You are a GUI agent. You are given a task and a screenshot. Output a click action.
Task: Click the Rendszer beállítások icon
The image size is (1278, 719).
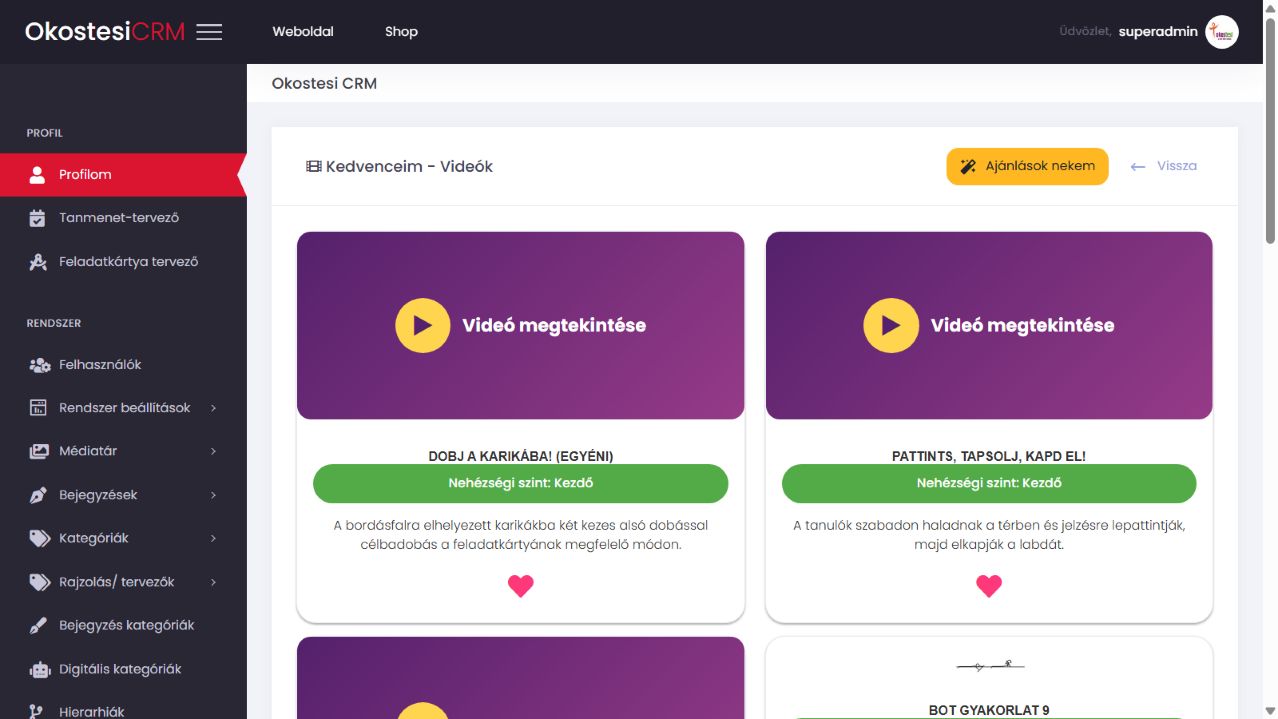(38, 408)
